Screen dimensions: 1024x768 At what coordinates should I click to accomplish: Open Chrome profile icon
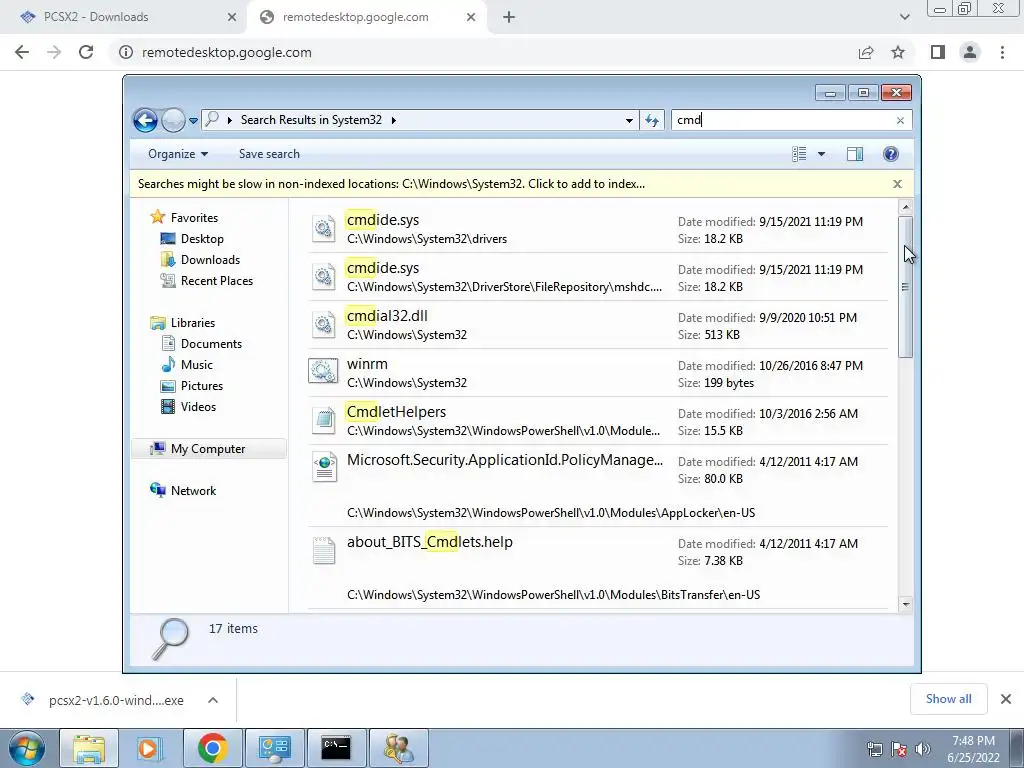970,52
